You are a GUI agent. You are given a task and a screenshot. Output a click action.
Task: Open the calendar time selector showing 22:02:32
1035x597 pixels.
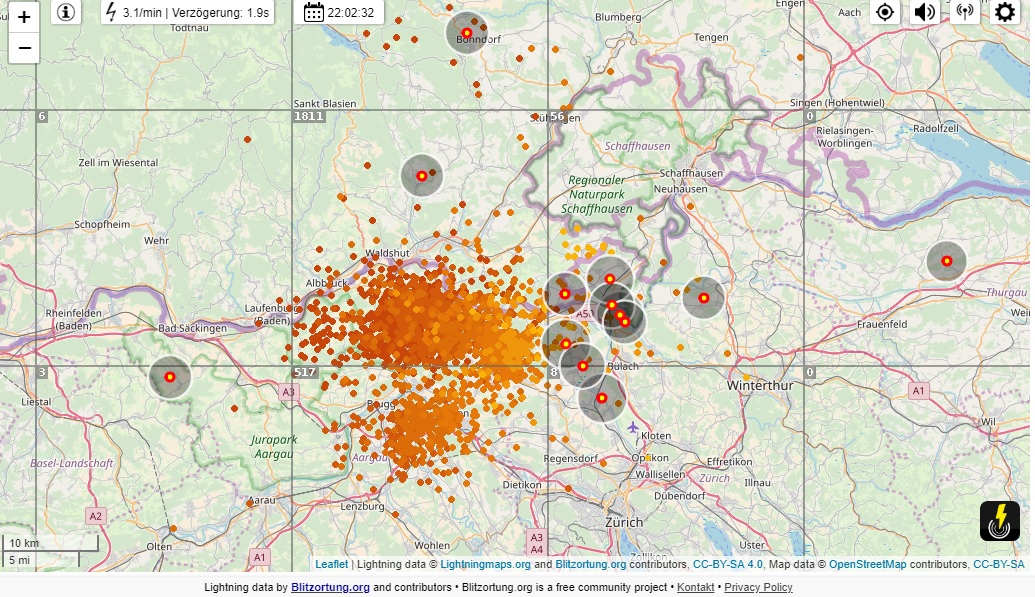click(341, 12)
